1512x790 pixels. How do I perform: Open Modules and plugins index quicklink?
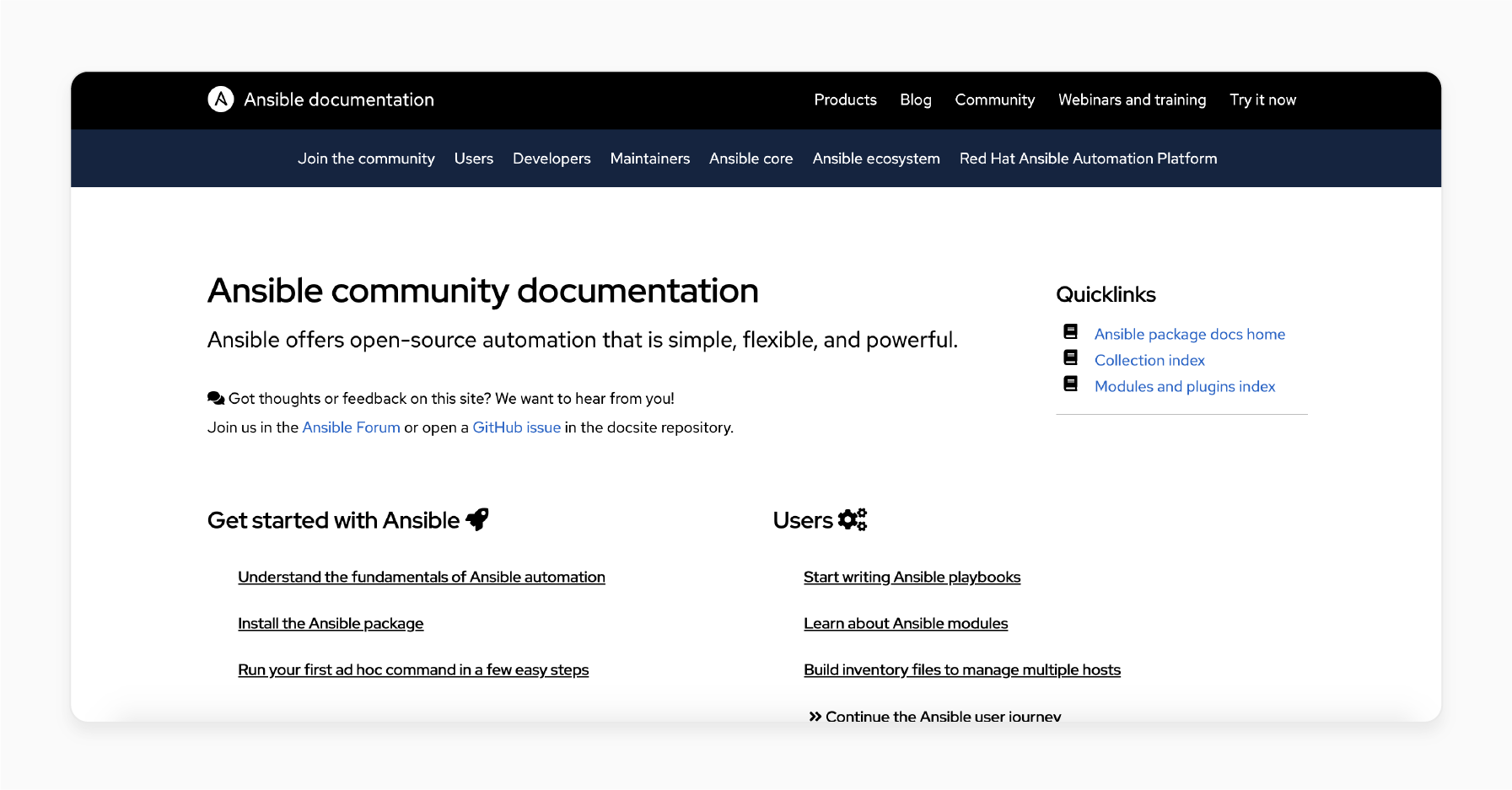tap(1185, 386)
